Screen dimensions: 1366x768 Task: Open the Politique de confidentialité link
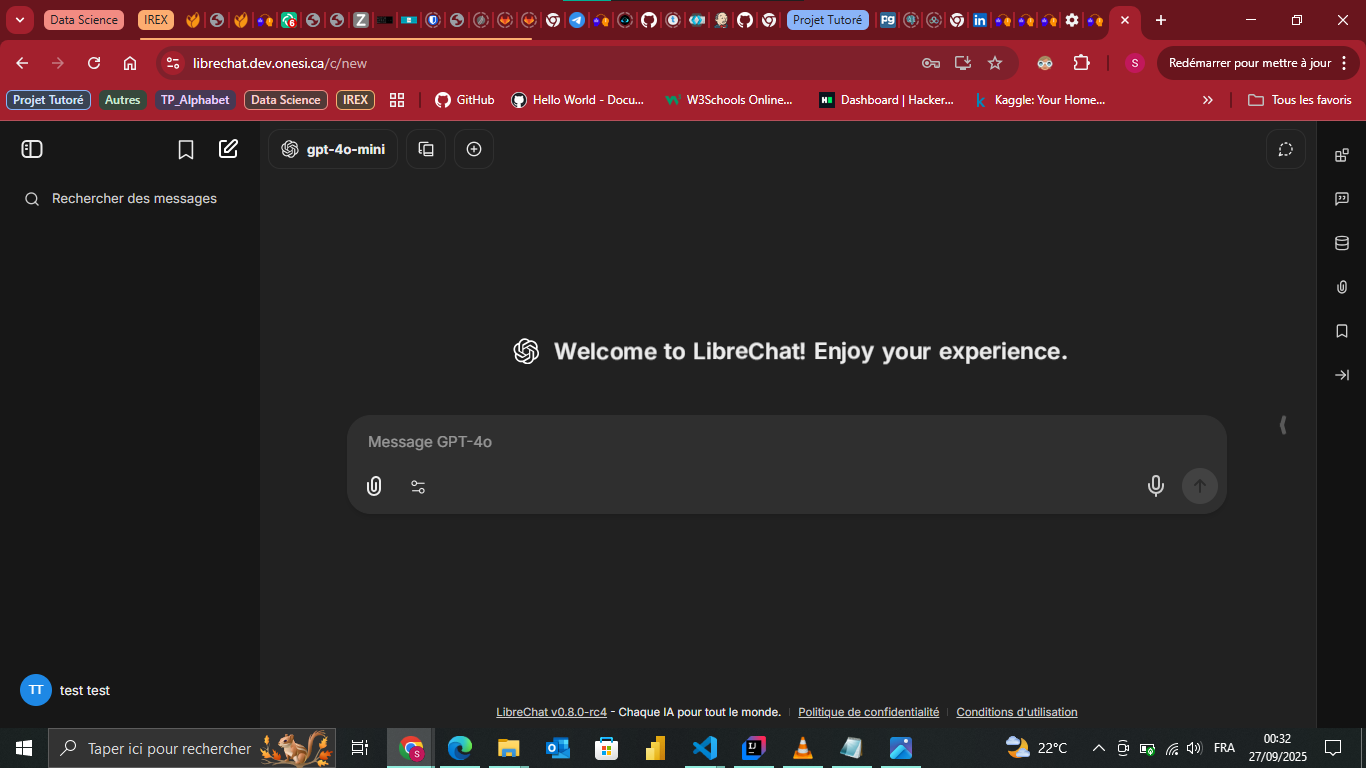pyautogui.click(x=868, y=712)
